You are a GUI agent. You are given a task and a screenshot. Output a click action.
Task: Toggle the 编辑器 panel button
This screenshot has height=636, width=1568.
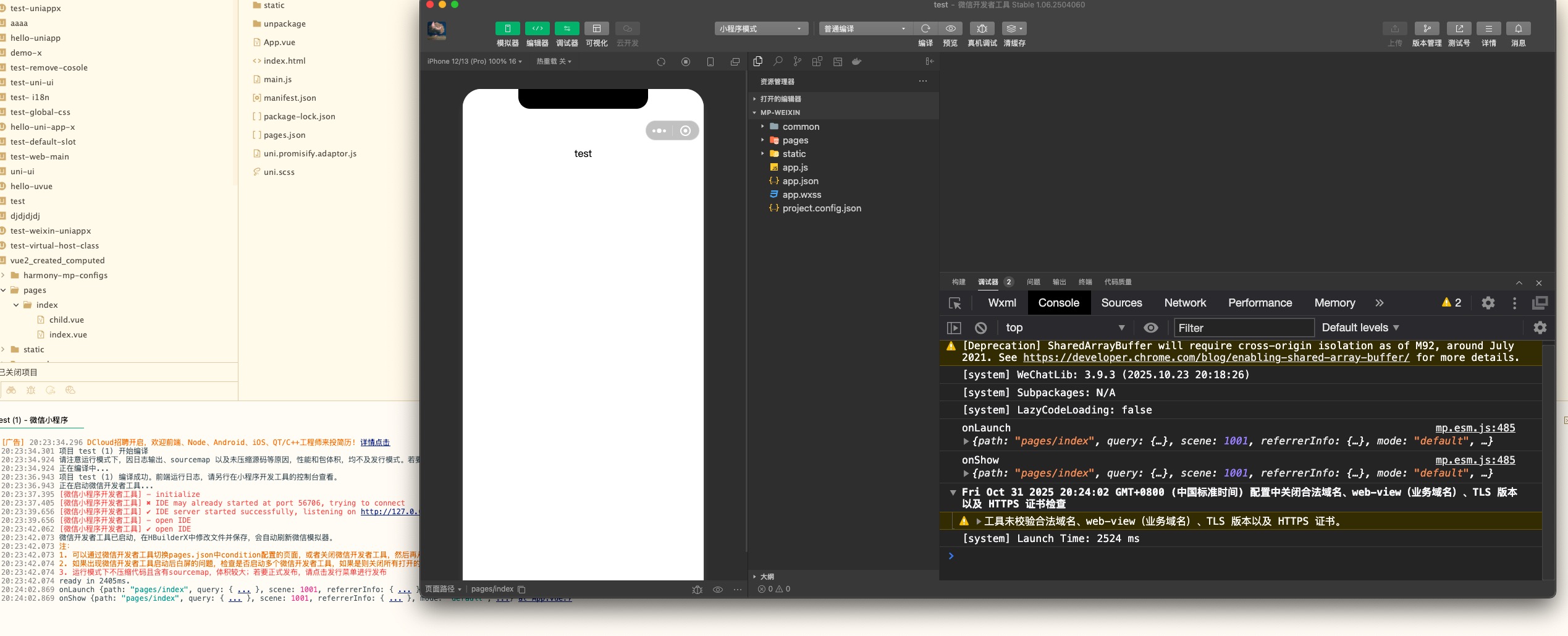[537, 28]
